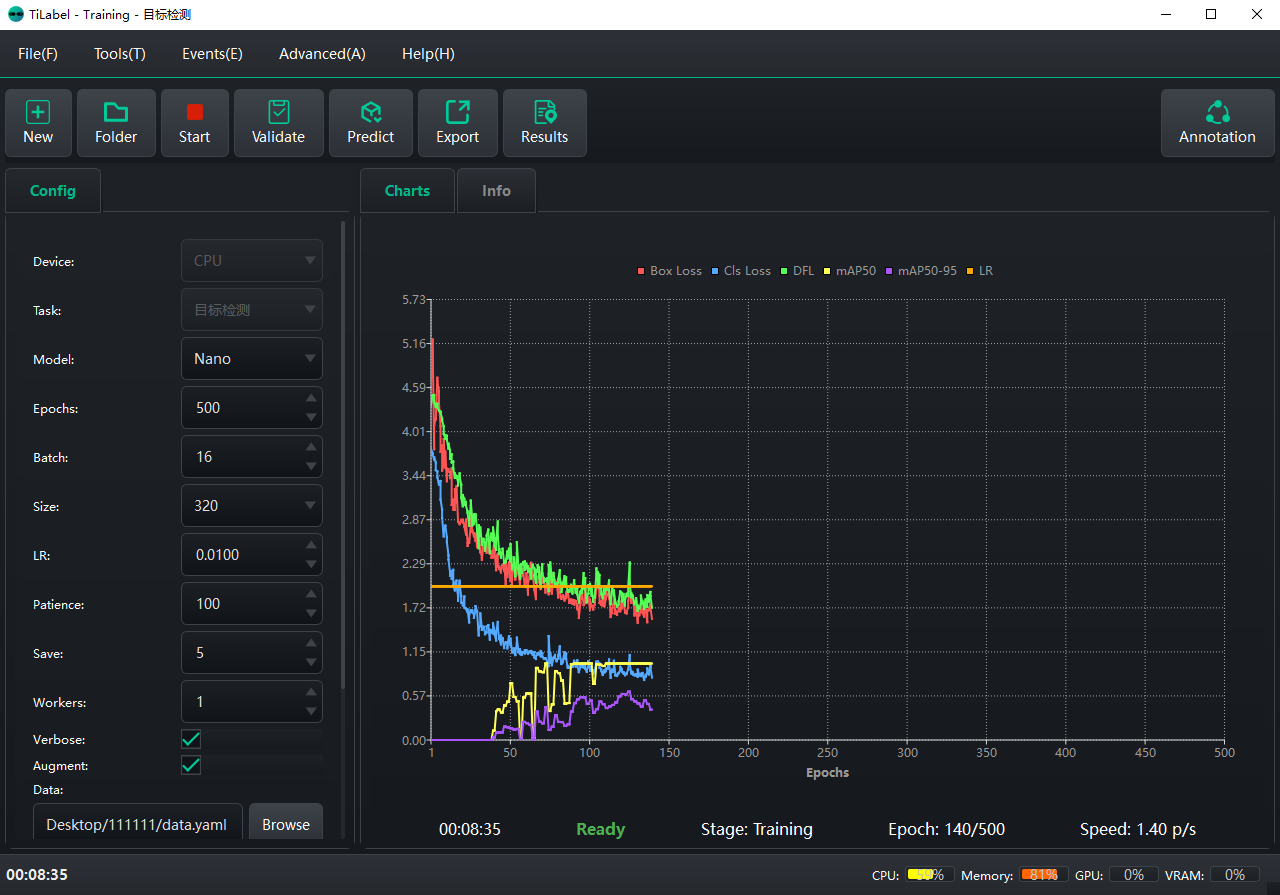Viewport: 1280px width, 895px height.
Task: Open the Model dropdown showing Nano
Action: click(x=251, y=358)
